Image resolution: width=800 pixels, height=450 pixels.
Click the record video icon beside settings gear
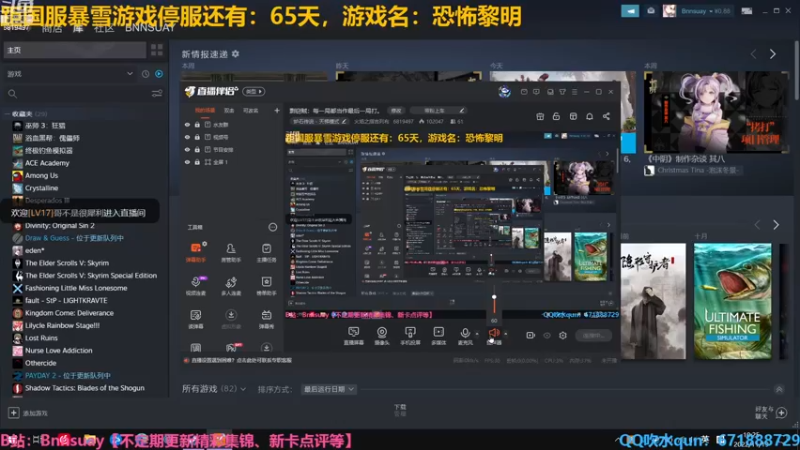(531, 335)
